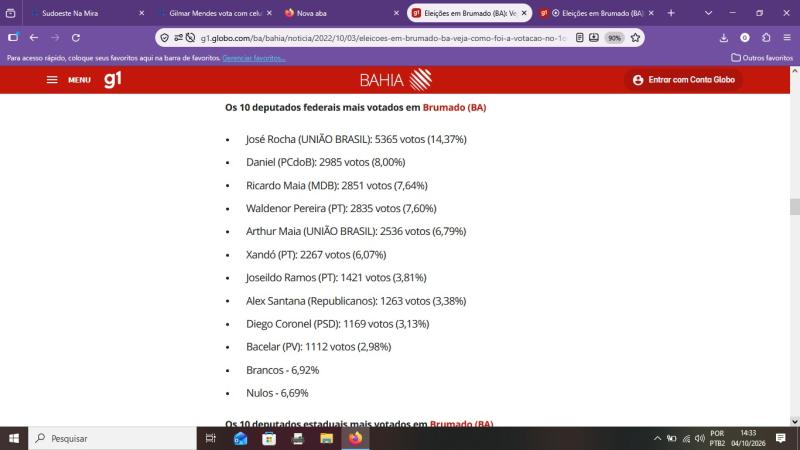This screenshot has height=450, width=800.
Task: Open the Firefox application menu
Action: 787,38
